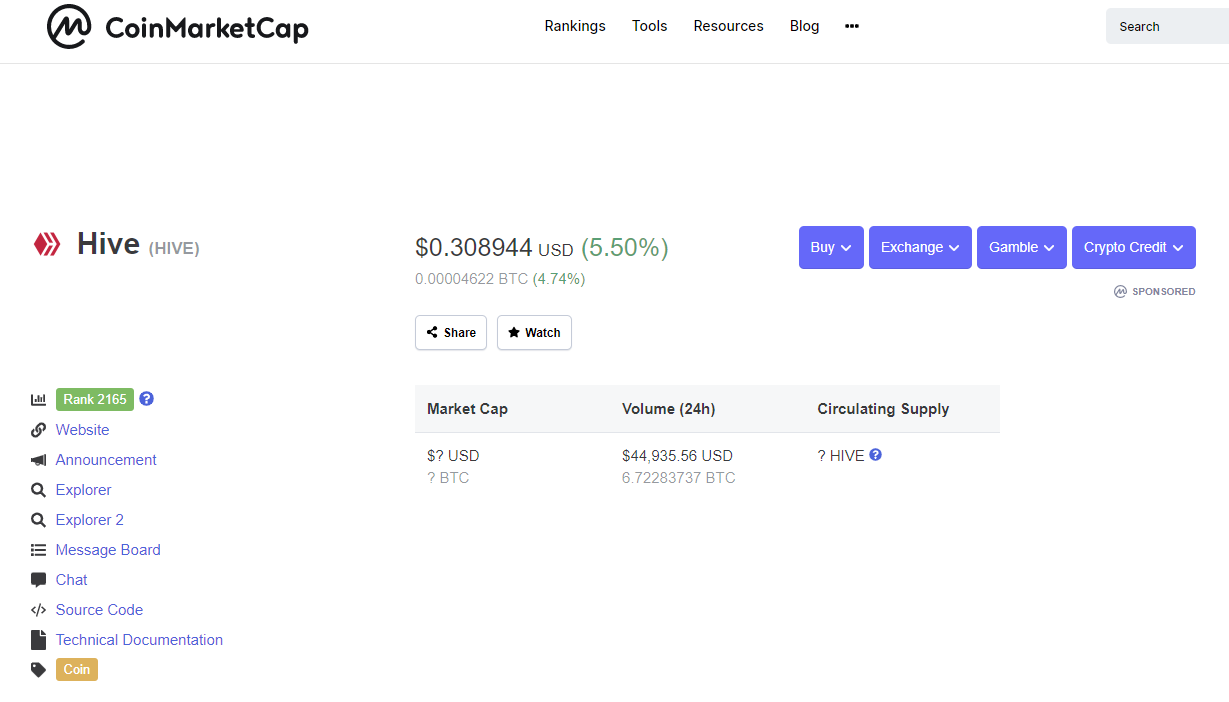
Task: Click the red Hive coin logo
Action: pyautogui.click(x=47, y=244)
